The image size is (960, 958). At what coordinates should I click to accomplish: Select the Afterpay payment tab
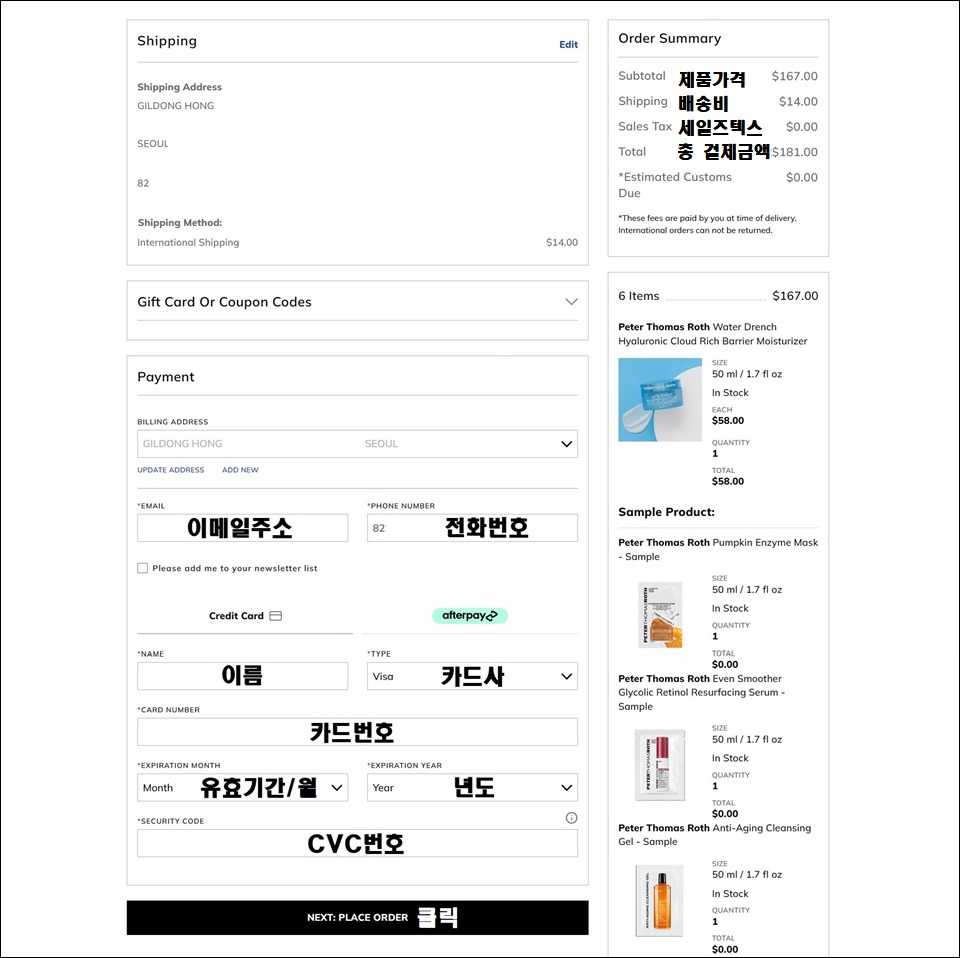pos(470,616)
